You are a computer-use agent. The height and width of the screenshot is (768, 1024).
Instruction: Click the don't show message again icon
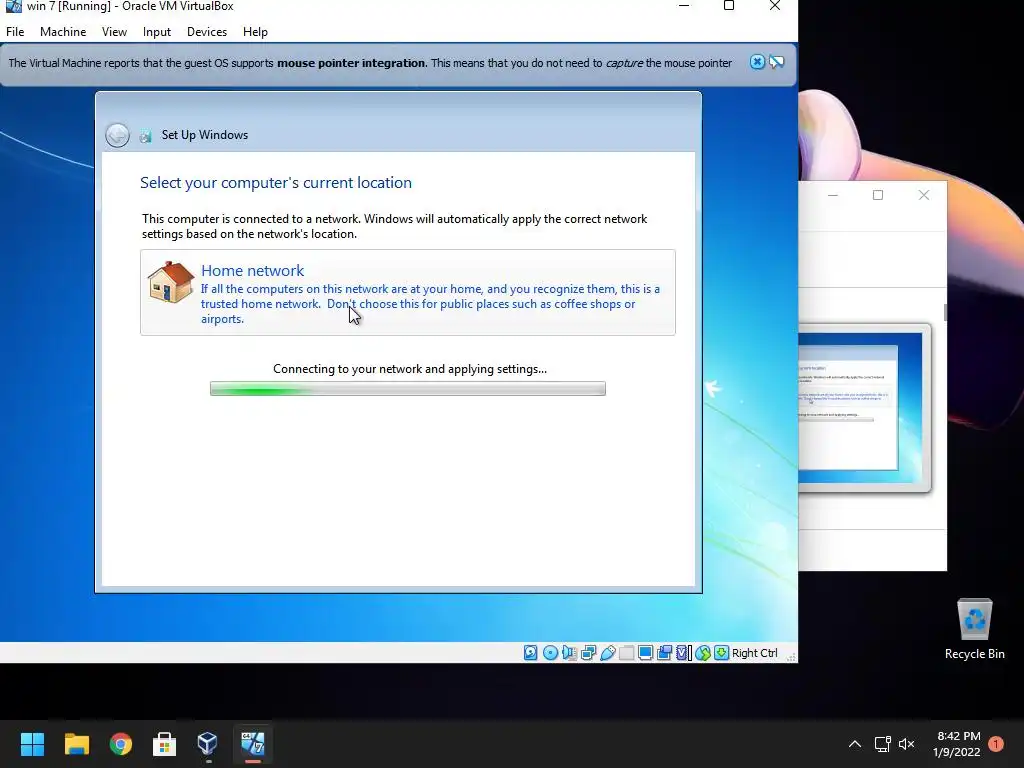click(x=776, y=62)
